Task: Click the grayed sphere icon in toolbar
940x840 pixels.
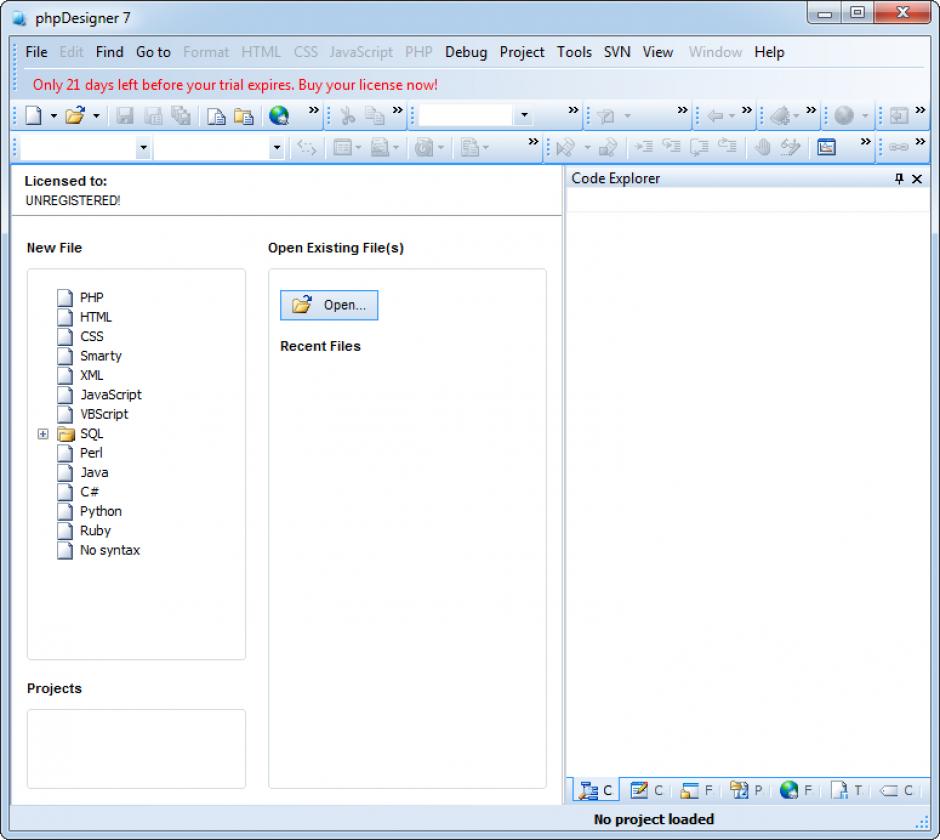Action: click(843, 115)
